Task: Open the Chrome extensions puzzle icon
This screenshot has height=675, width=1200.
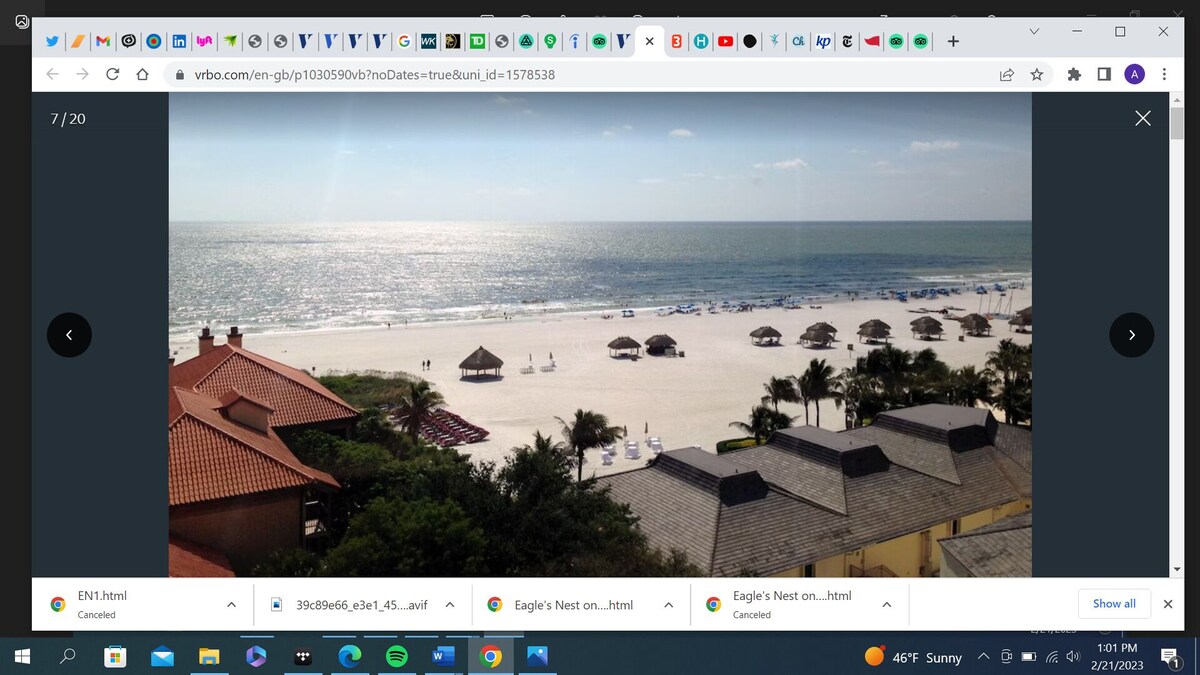Action: (x=1074, y=74)
